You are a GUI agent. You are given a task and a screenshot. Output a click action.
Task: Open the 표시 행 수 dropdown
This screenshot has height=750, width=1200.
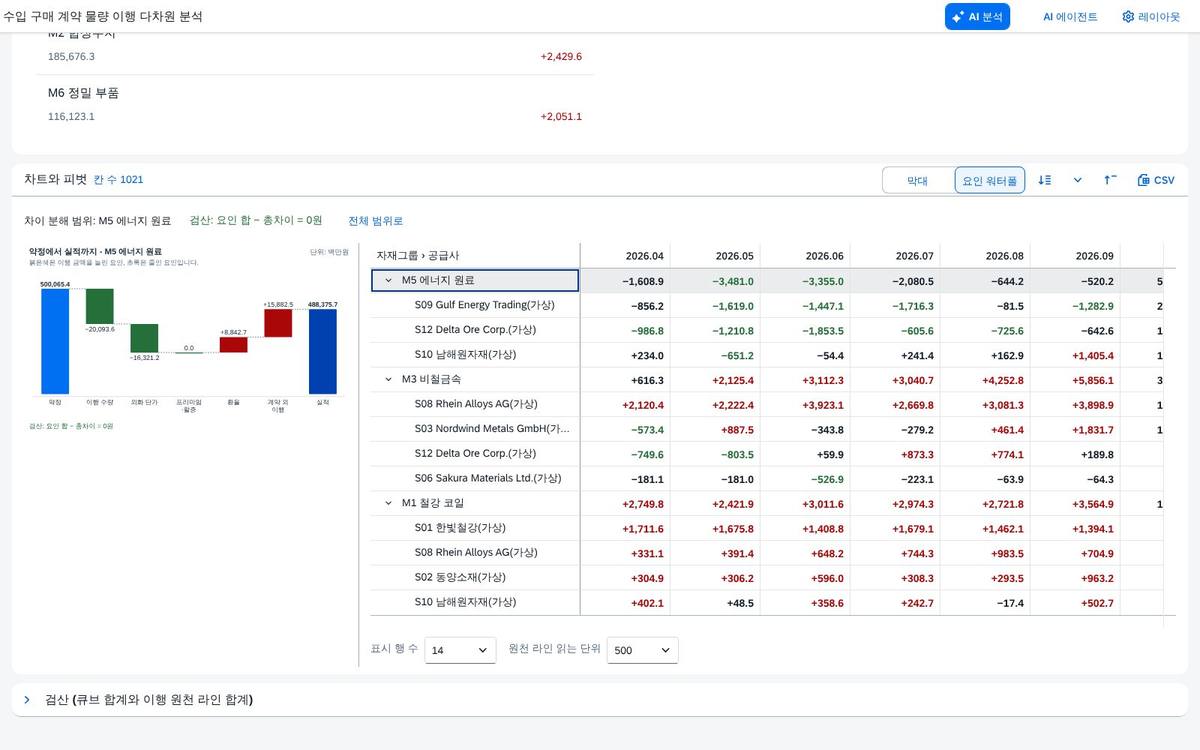(460, 650)
